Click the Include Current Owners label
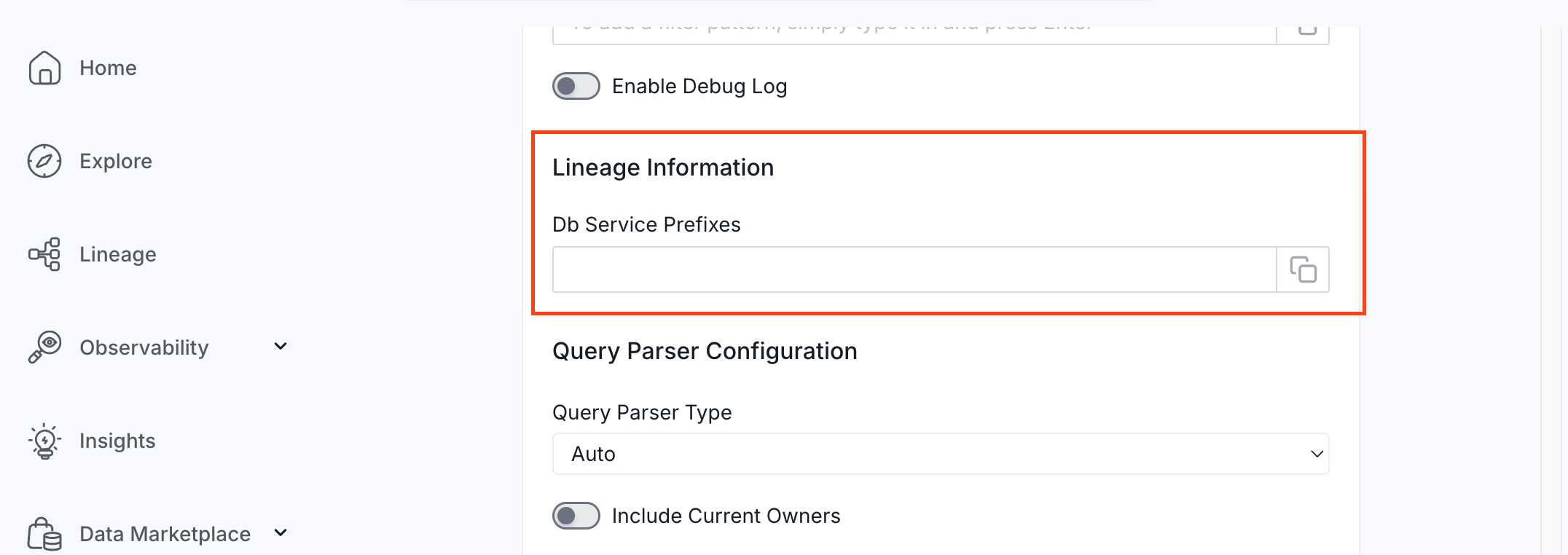The image size is (1568, 555). point(726,516)
